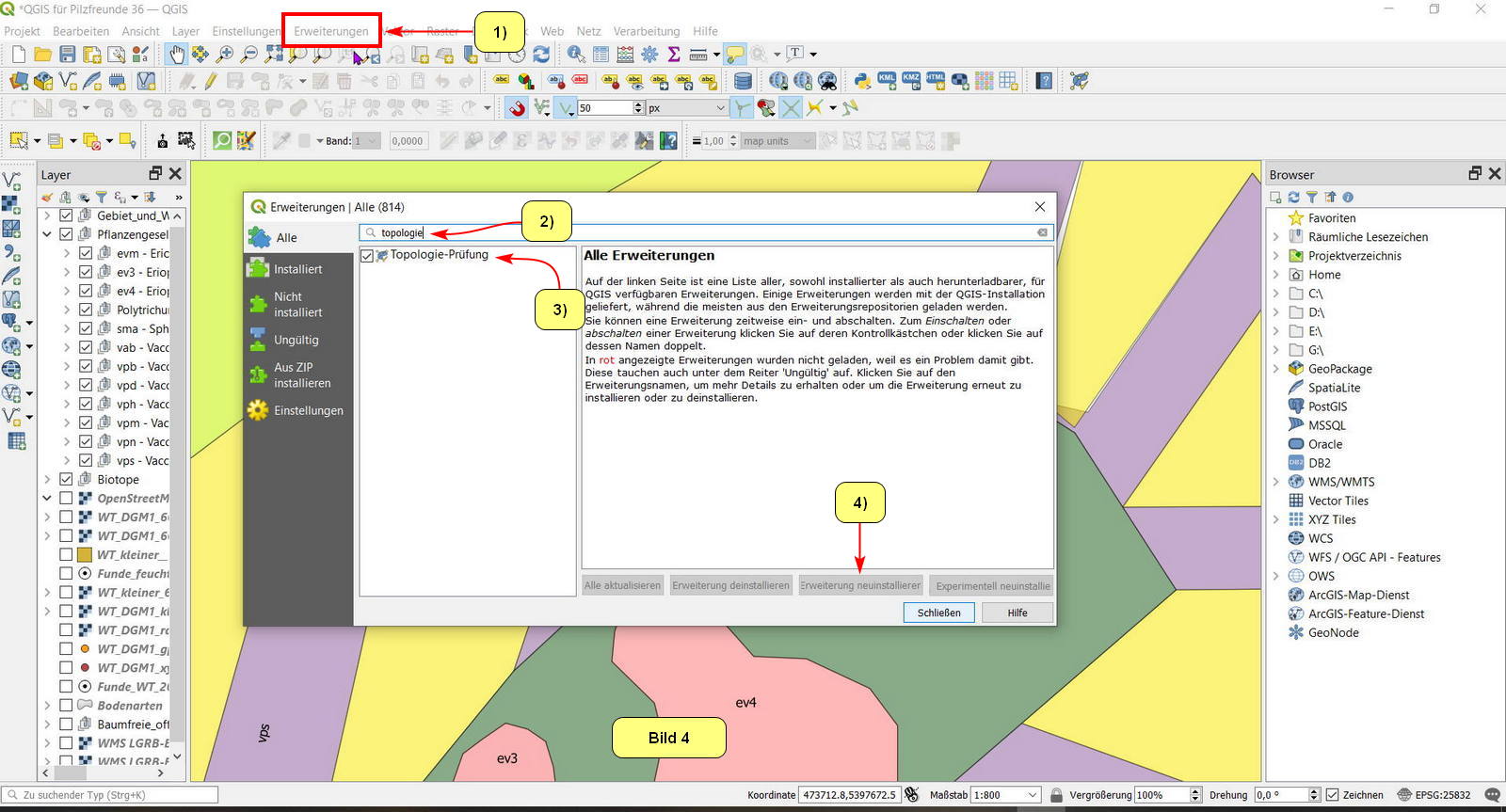The image size is (1506, 812).
Task: Click the lock icon beside Maßstab
Action: tap(1056, 795)
